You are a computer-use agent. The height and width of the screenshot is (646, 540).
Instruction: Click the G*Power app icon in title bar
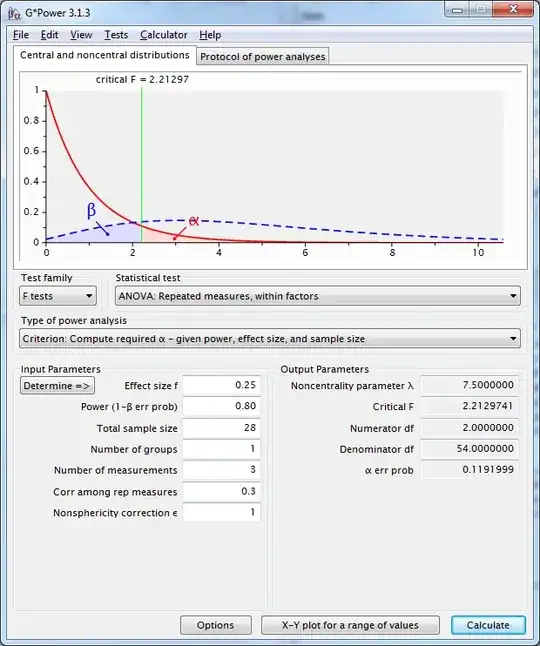point(14,13)
